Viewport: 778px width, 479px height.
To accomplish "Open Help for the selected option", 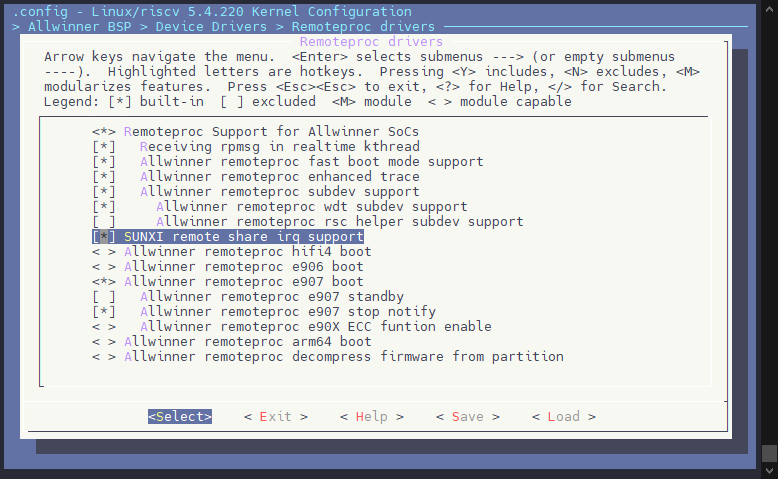I will (372, 416).
